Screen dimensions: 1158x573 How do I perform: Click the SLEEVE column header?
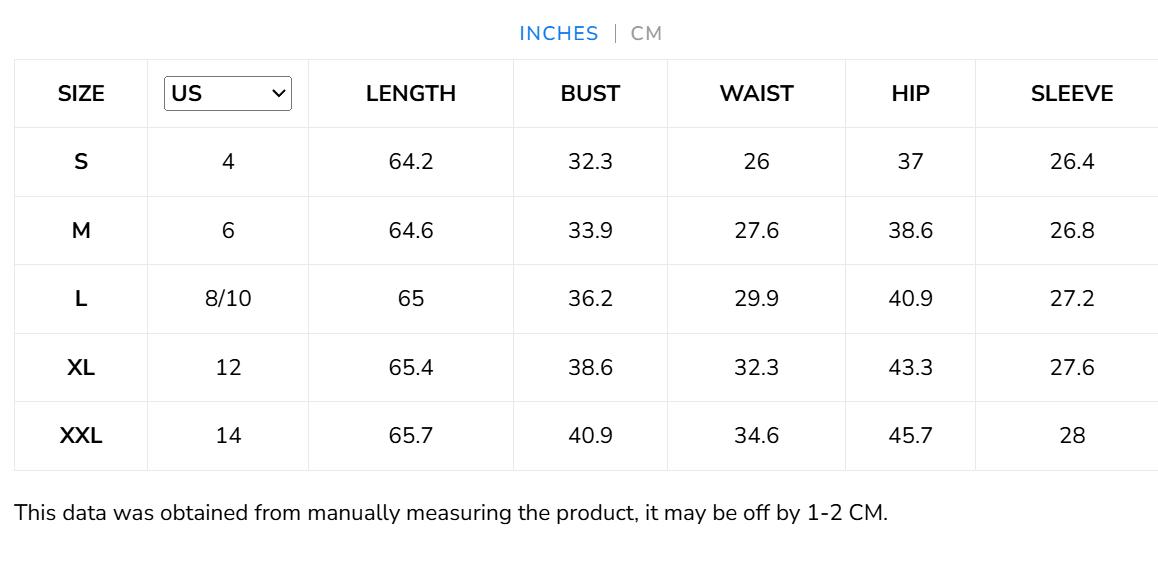pos(1071,94)
